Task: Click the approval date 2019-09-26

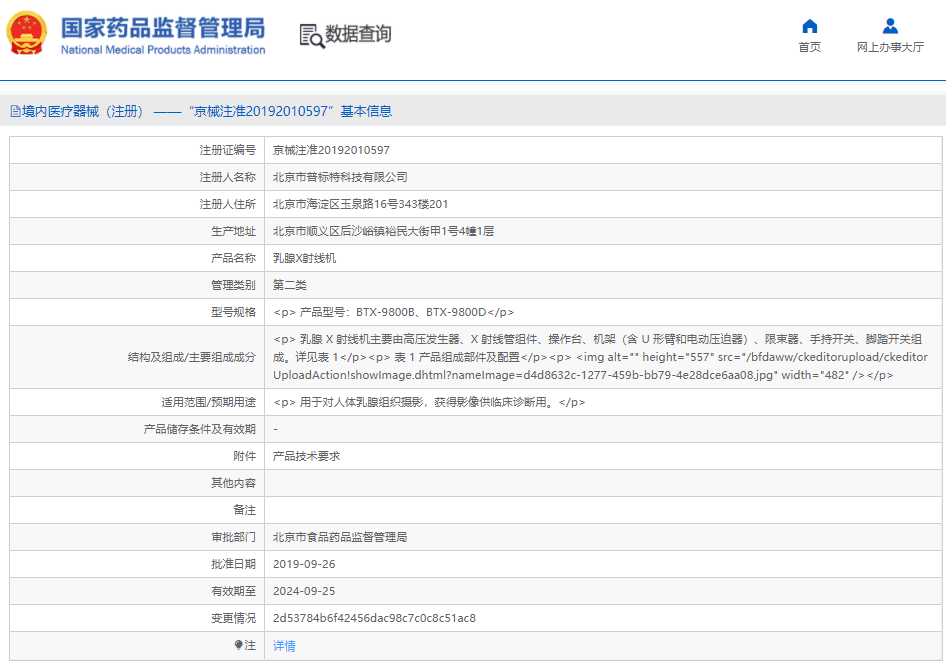Action: click(304, 564)
